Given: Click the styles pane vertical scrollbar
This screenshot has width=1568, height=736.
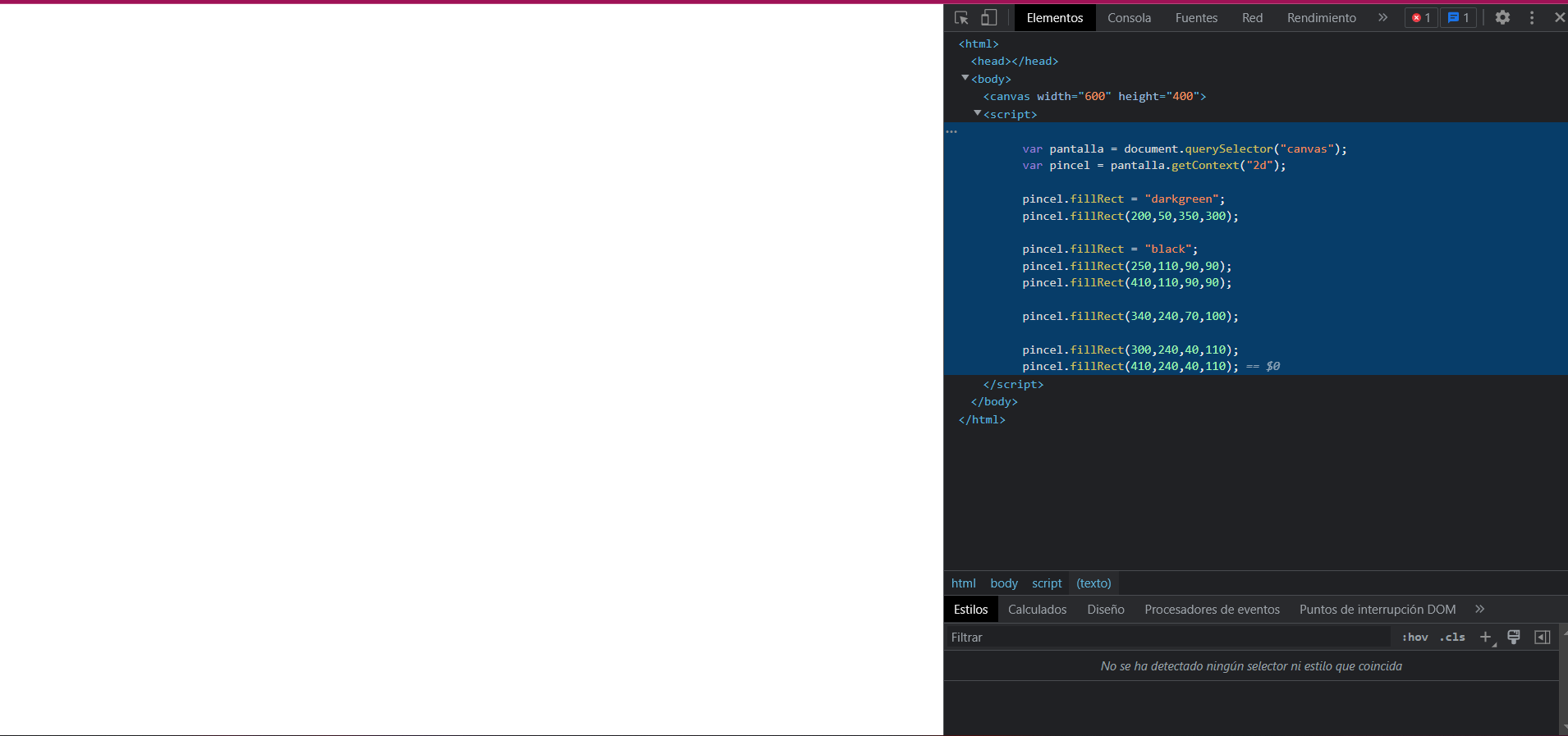Looking at the screenshot, I should click(1563, 679).
